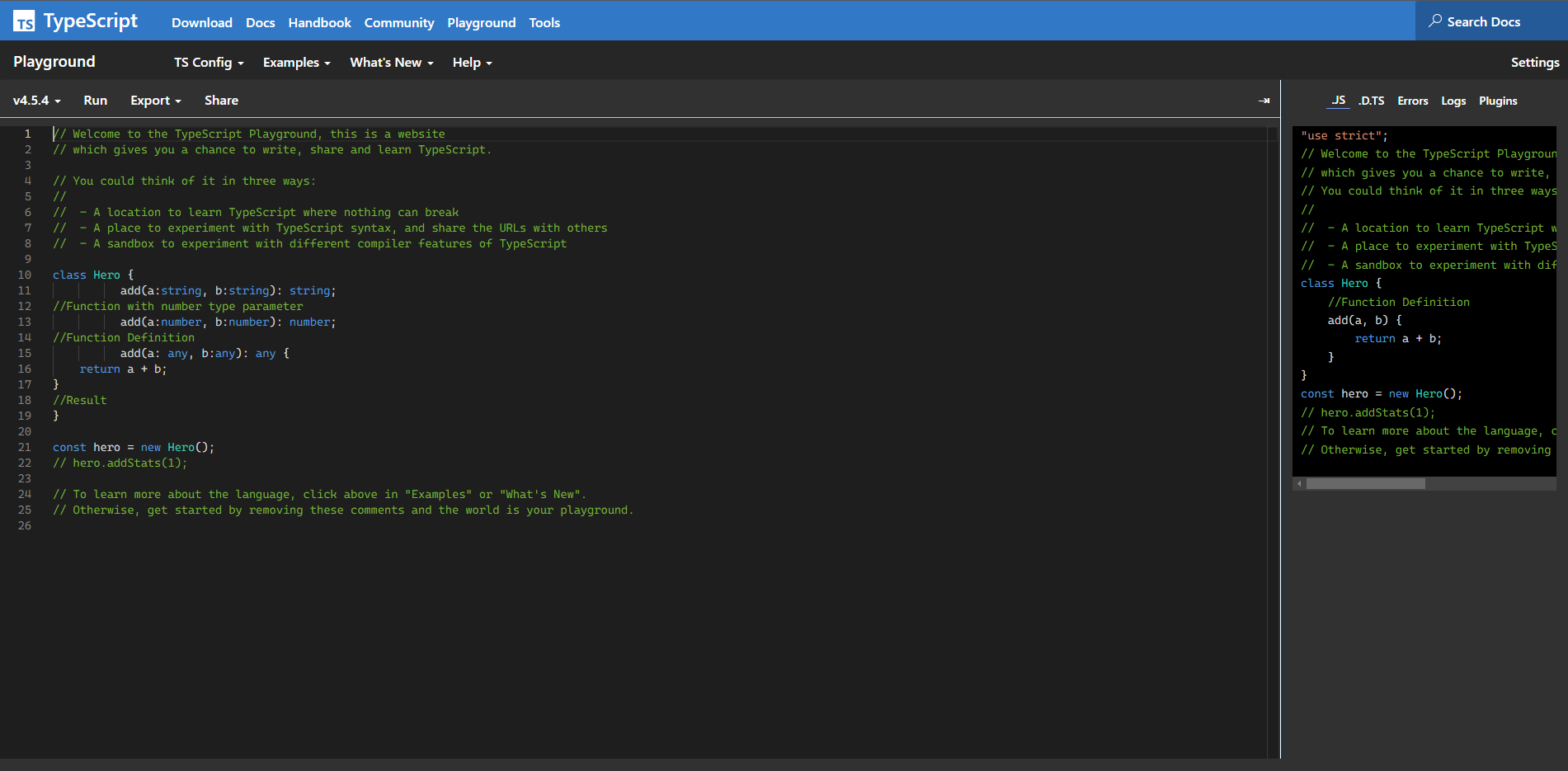Screen dimensions: 1568x771
Task: Click line number 21 in the gutter
Action: [25, 447]
